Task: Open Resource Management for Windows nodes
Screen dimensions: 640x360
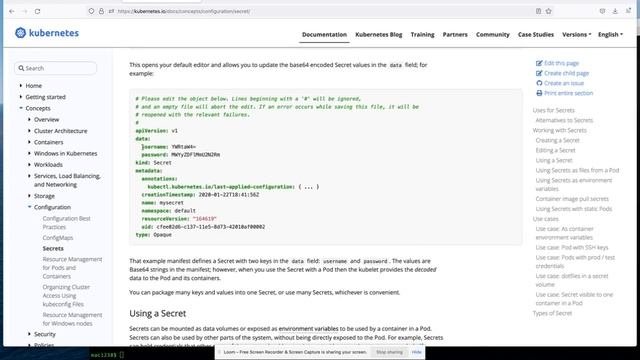Action: click(x=72, y=319)
